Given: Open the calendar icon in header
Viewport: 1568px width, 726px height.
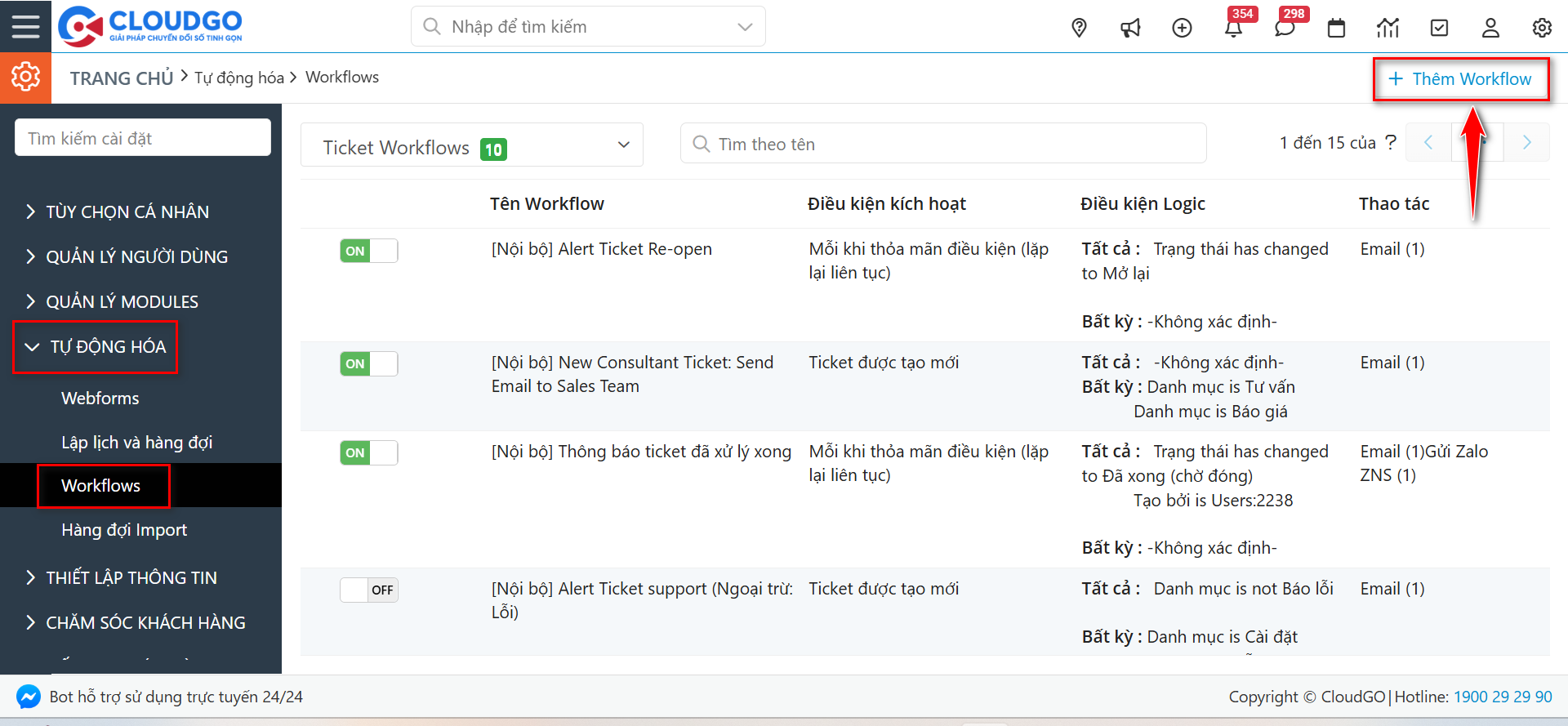Looking at the screenshot, I should click(x=1336, y=28).
